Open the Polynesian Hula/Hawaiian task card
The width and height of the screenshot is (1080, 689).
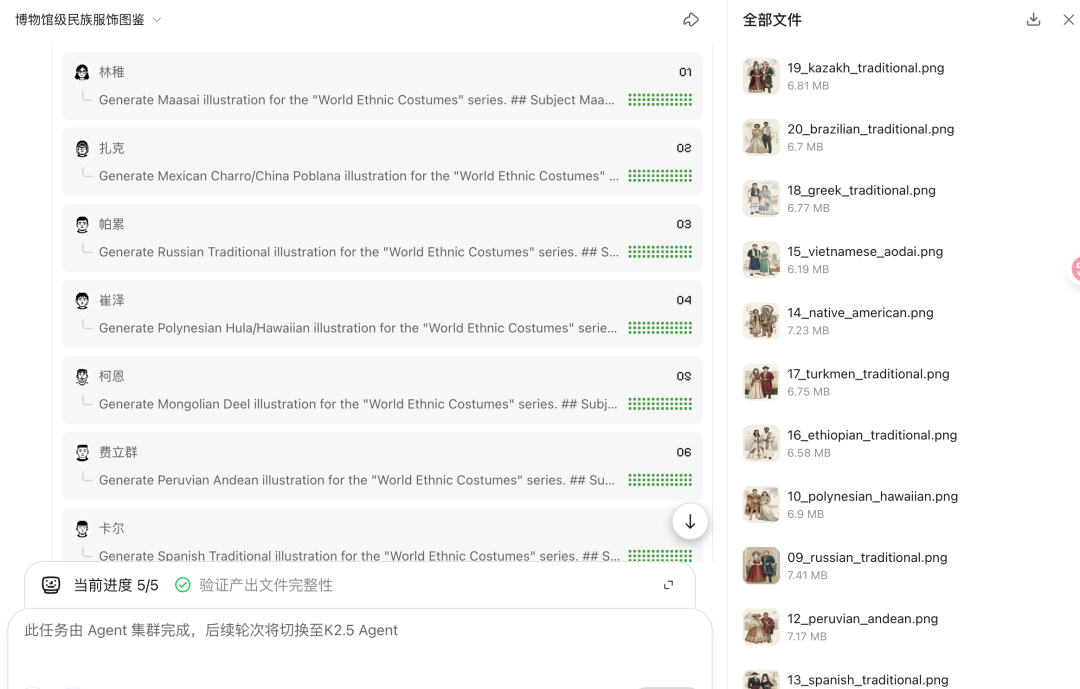pyautogui.click(x=382, y=314)
